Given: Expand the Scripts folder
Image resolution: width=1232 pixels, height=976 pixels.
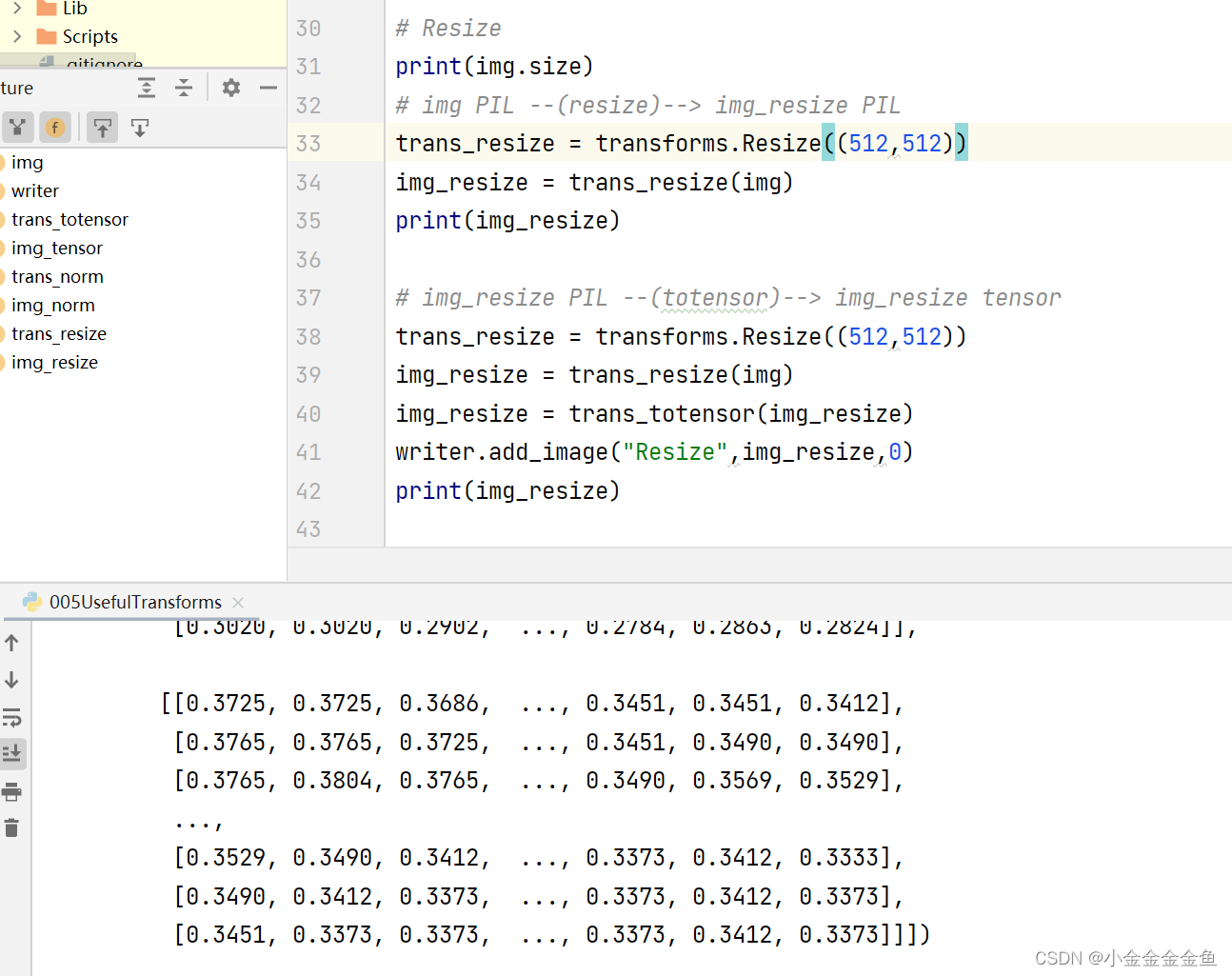Looking at the screenshot, I should tap(17, 36).
